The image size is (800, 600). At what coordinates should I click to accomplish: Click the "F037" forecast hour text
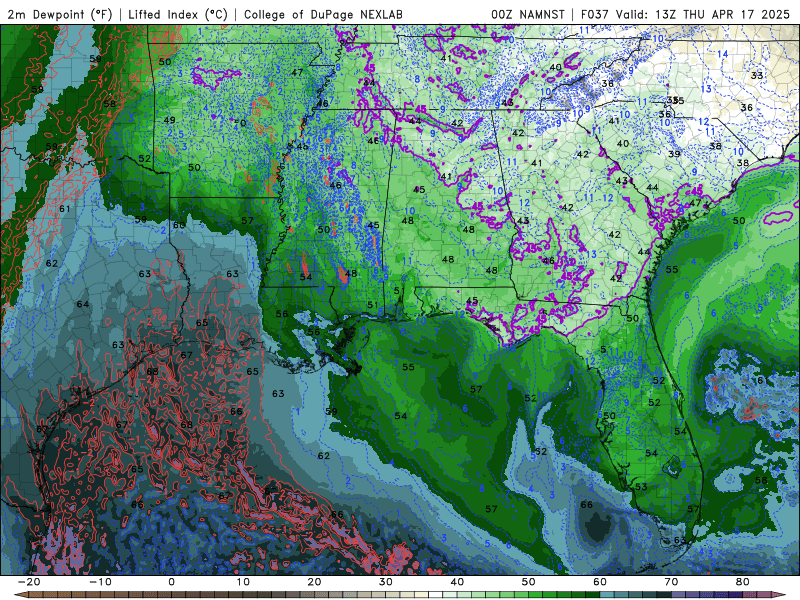(x=595, y=14)
